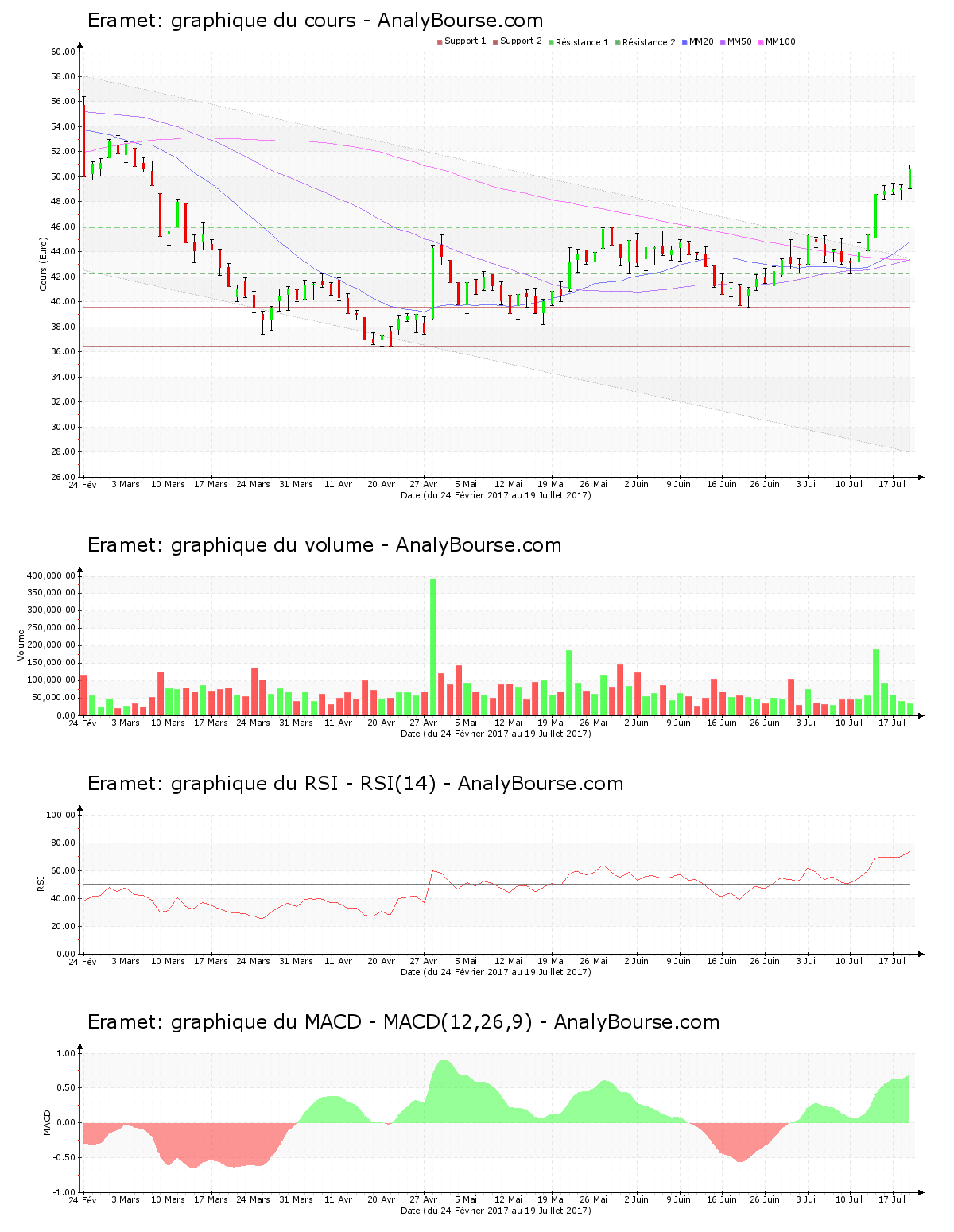
Task: Click '10 Mars' date on volume chart
Action: click(168, 723)
